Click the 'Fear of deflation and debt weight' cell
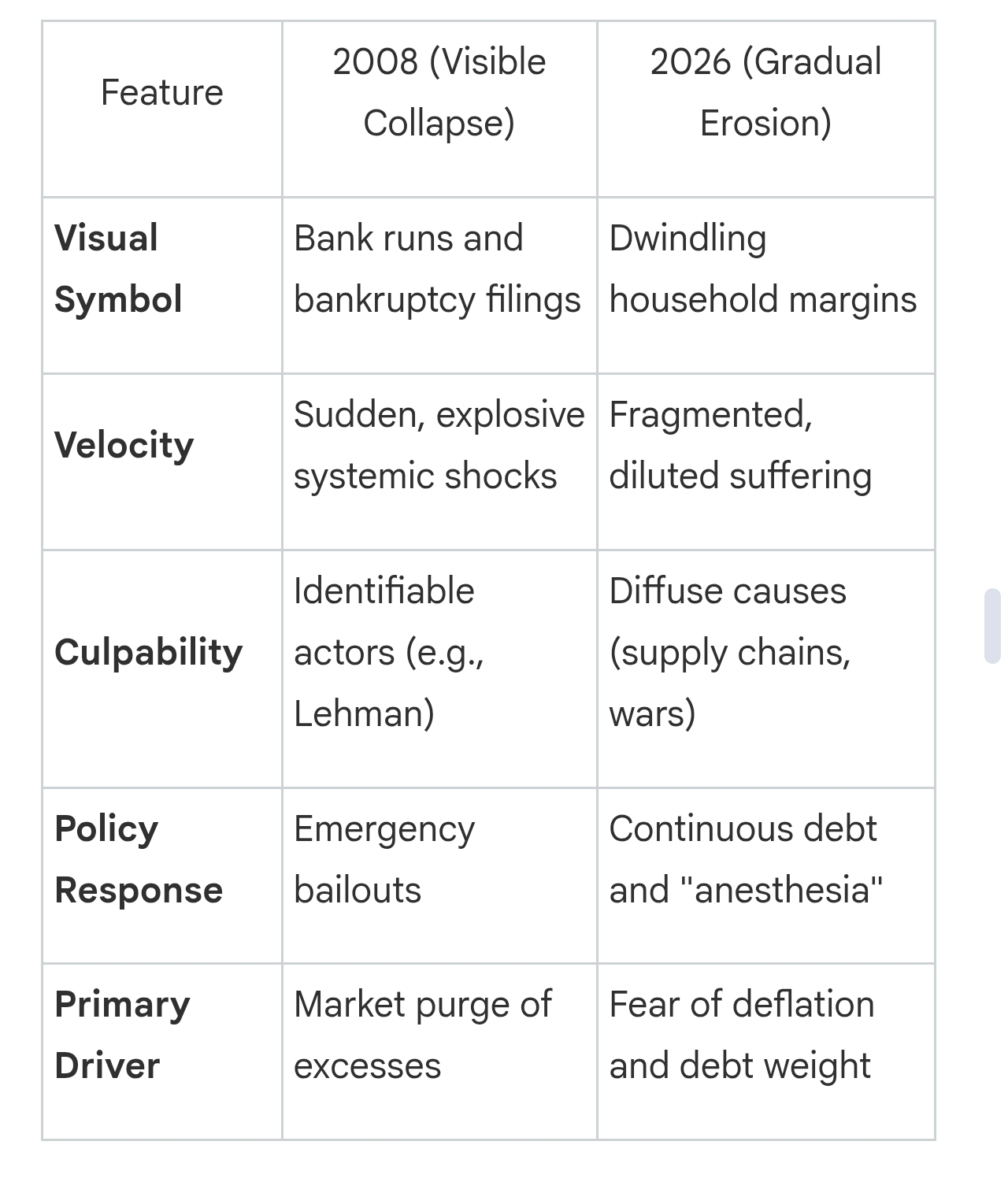 tap(741, 1035)
